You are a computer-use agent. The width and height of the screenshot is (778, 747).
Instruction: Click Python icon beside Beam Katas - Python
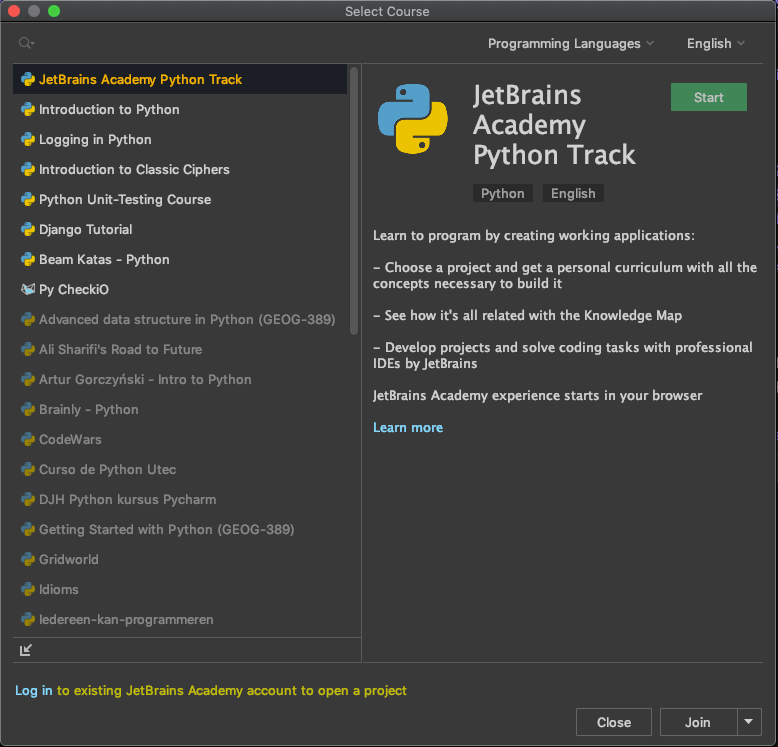click(28, 259)
